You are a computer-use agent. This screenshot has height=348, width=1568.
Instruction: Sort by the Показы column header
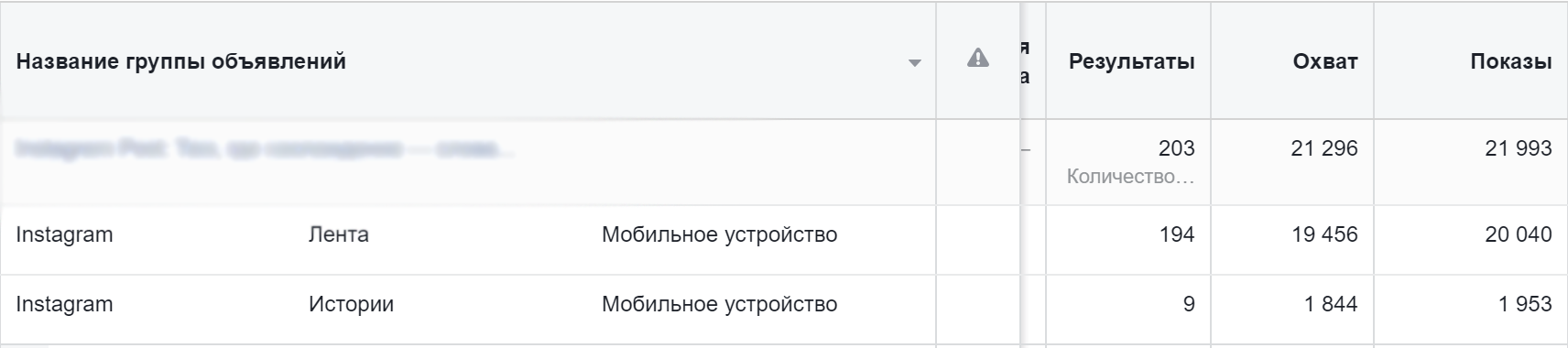click(1510, 62)
